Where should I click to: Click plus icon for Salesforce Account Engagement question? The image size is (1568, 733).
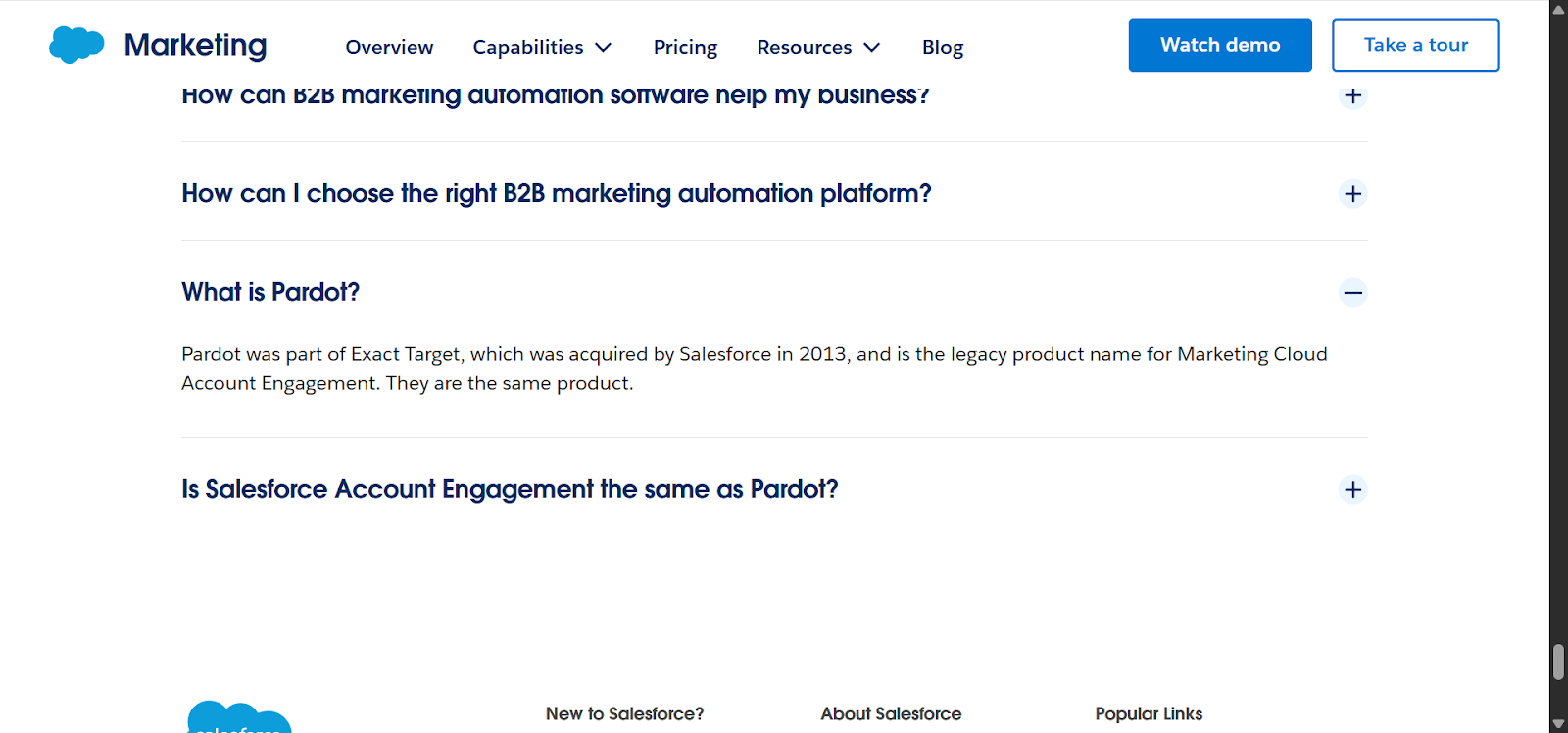pyautogui.click(x=1352, y=489)
